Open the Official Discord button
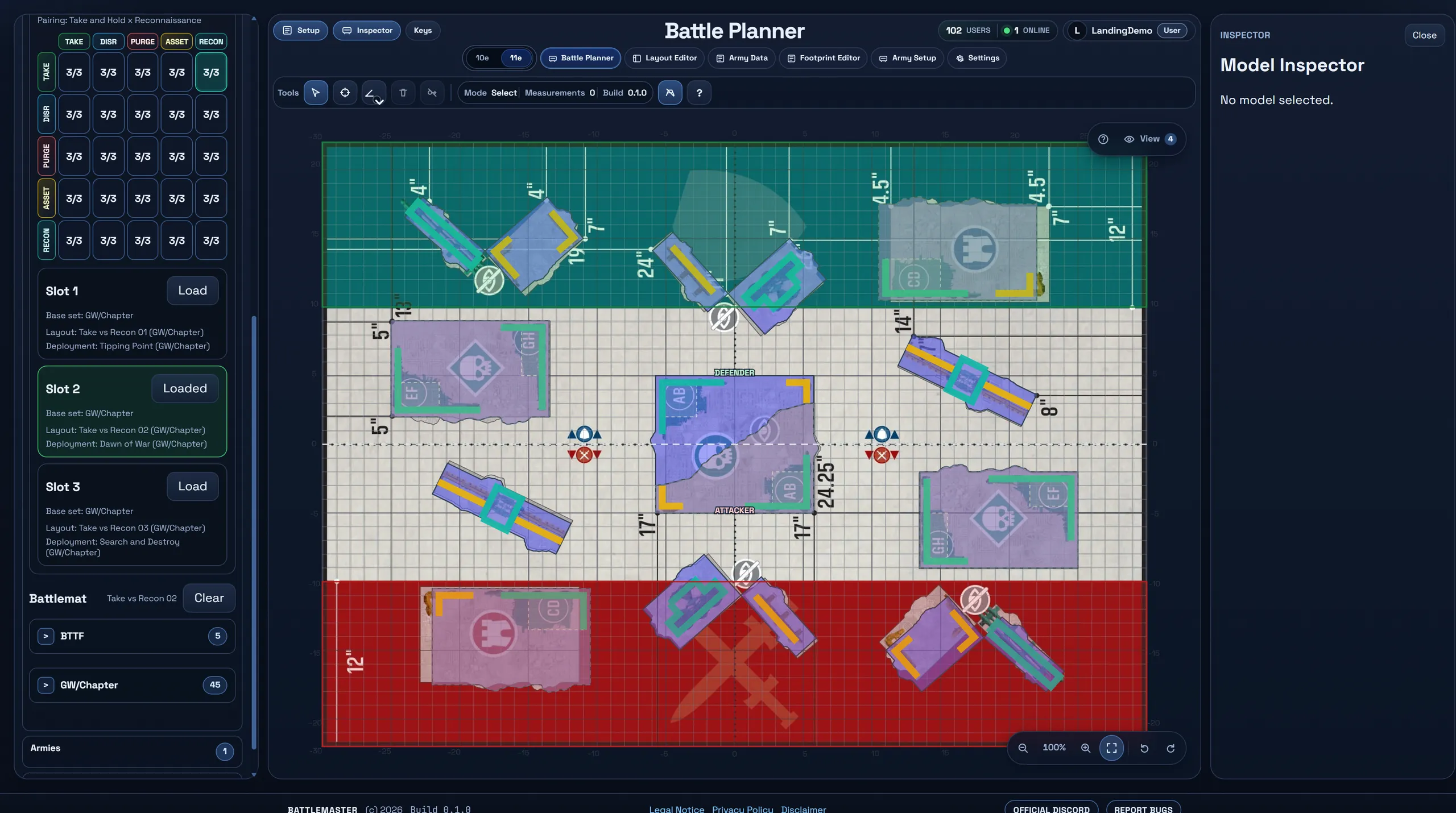This screenshot has width=1456, height=813. click(x=1051, y=808)
